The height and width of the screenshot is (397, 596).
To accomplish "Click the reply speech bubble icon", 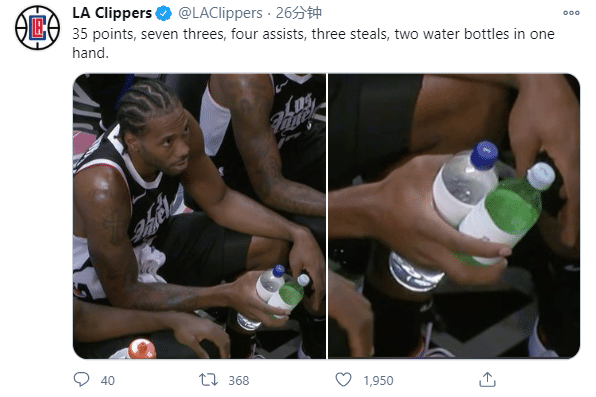I will tap(81, 379).
